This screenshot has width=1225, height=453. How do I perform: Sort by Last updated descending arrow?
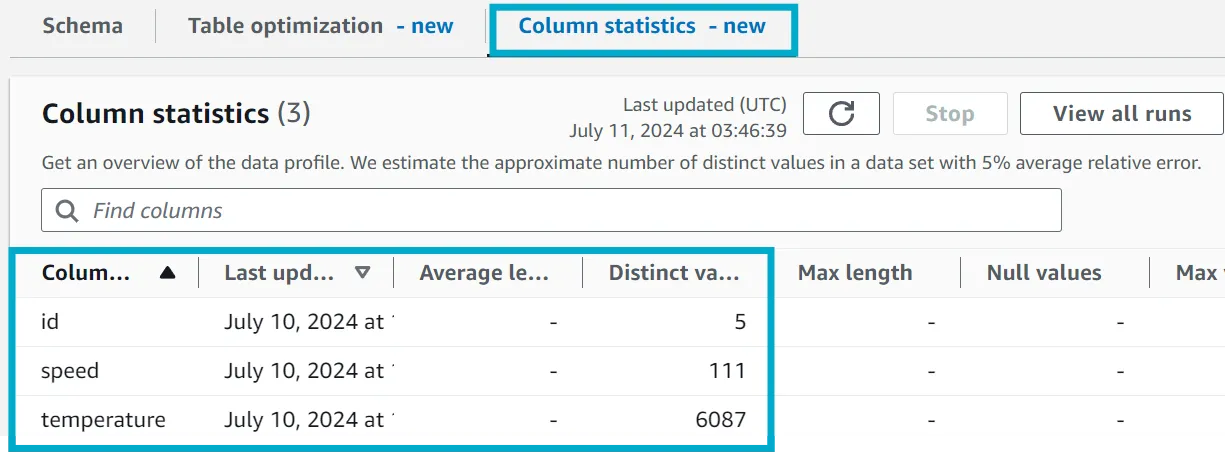[x=363, y=273]
